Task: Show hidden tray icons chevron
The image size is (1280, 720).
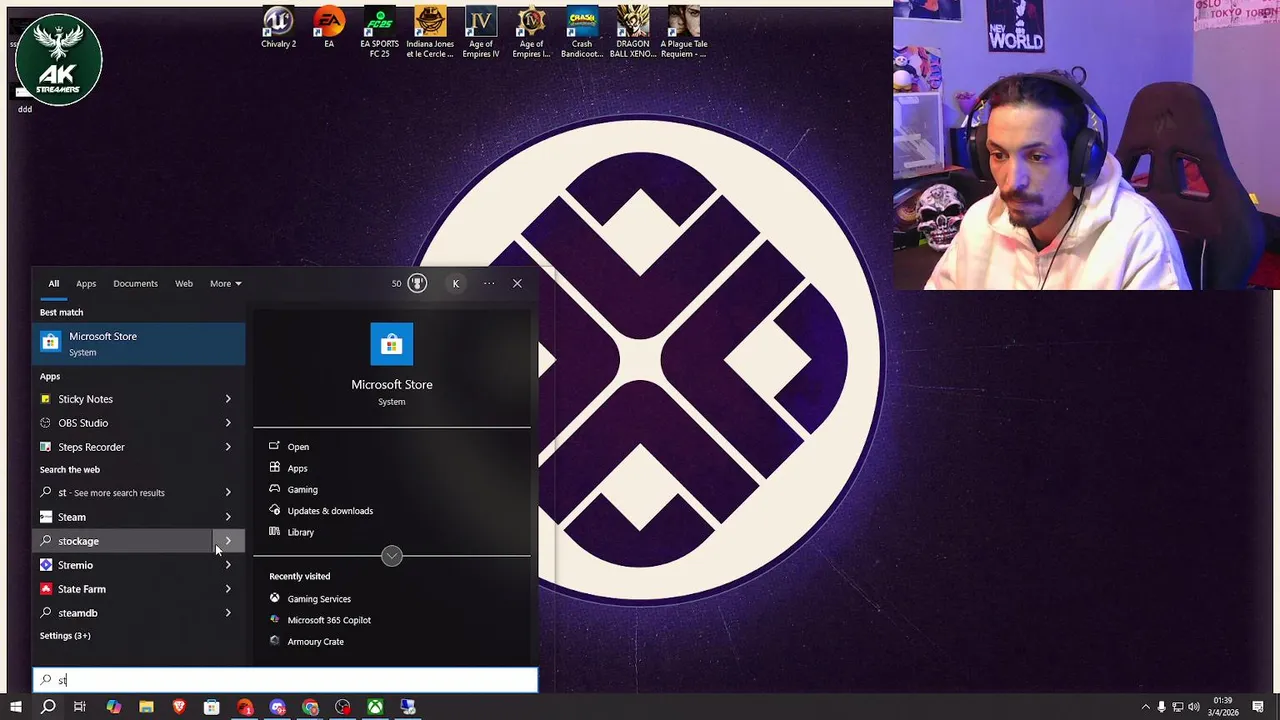Action: pos(1145,707)
